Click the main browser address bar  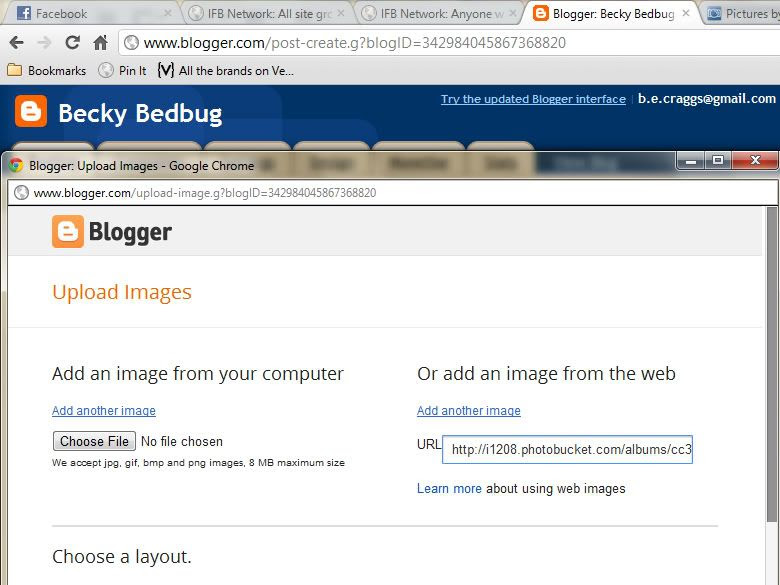click(449, 43)
